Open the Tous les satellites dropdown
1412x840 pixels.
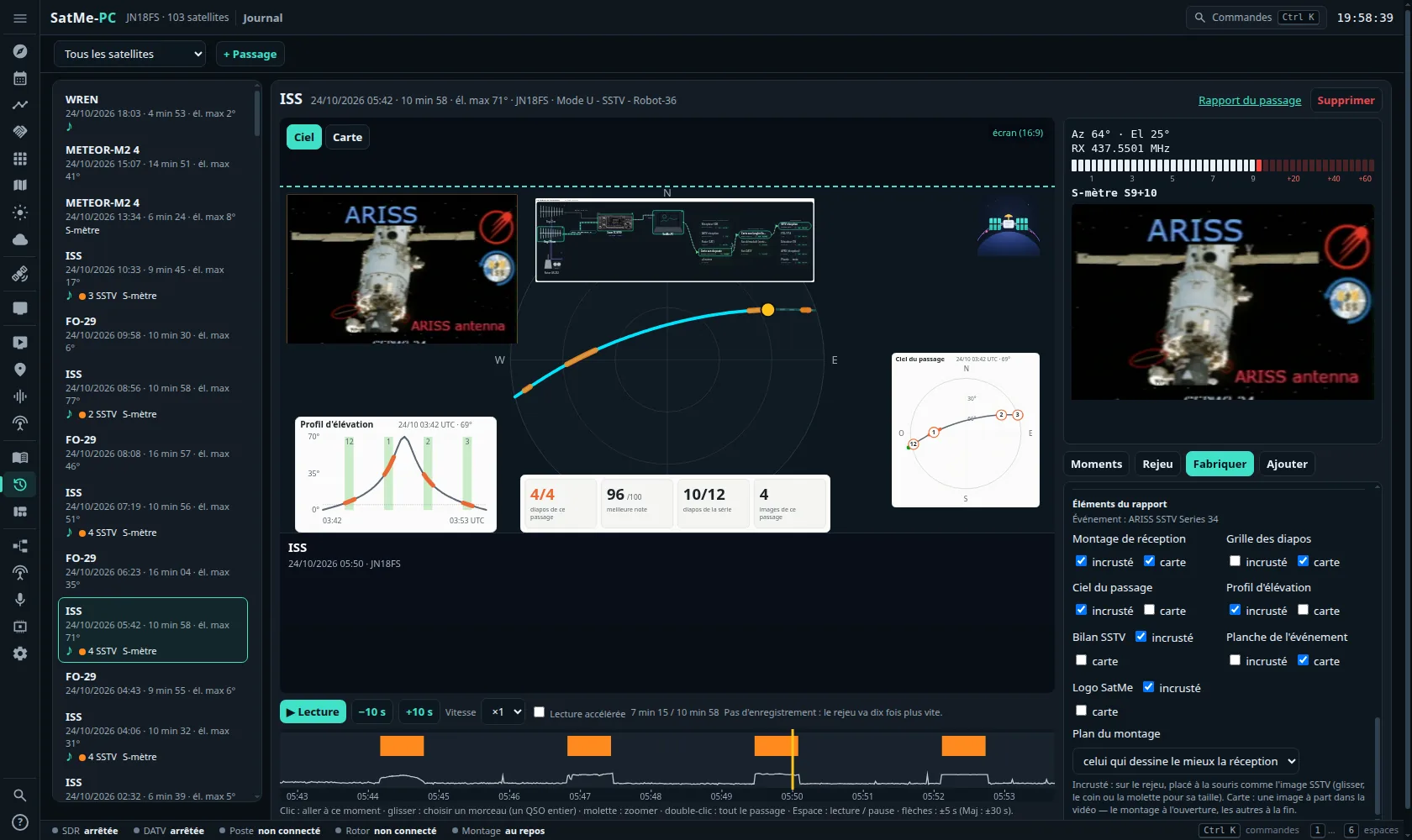tap(130, 54)
